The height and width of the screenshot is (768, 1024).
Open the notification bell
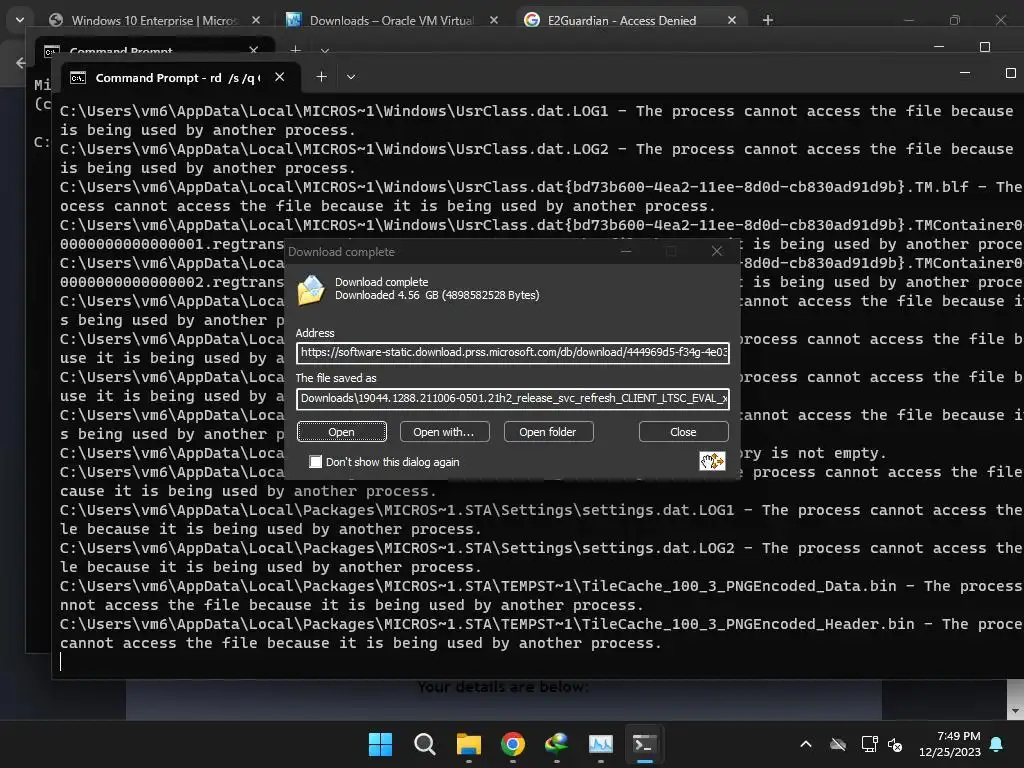point(997,744)
